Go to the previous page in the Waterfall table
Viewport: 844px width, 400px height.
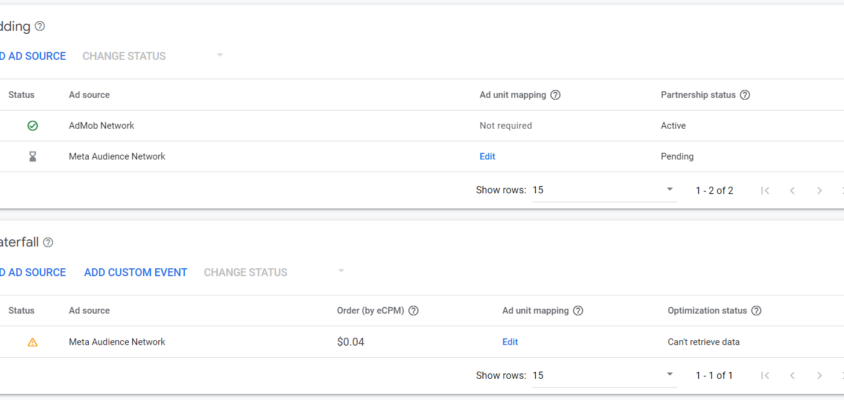point(792,376)
